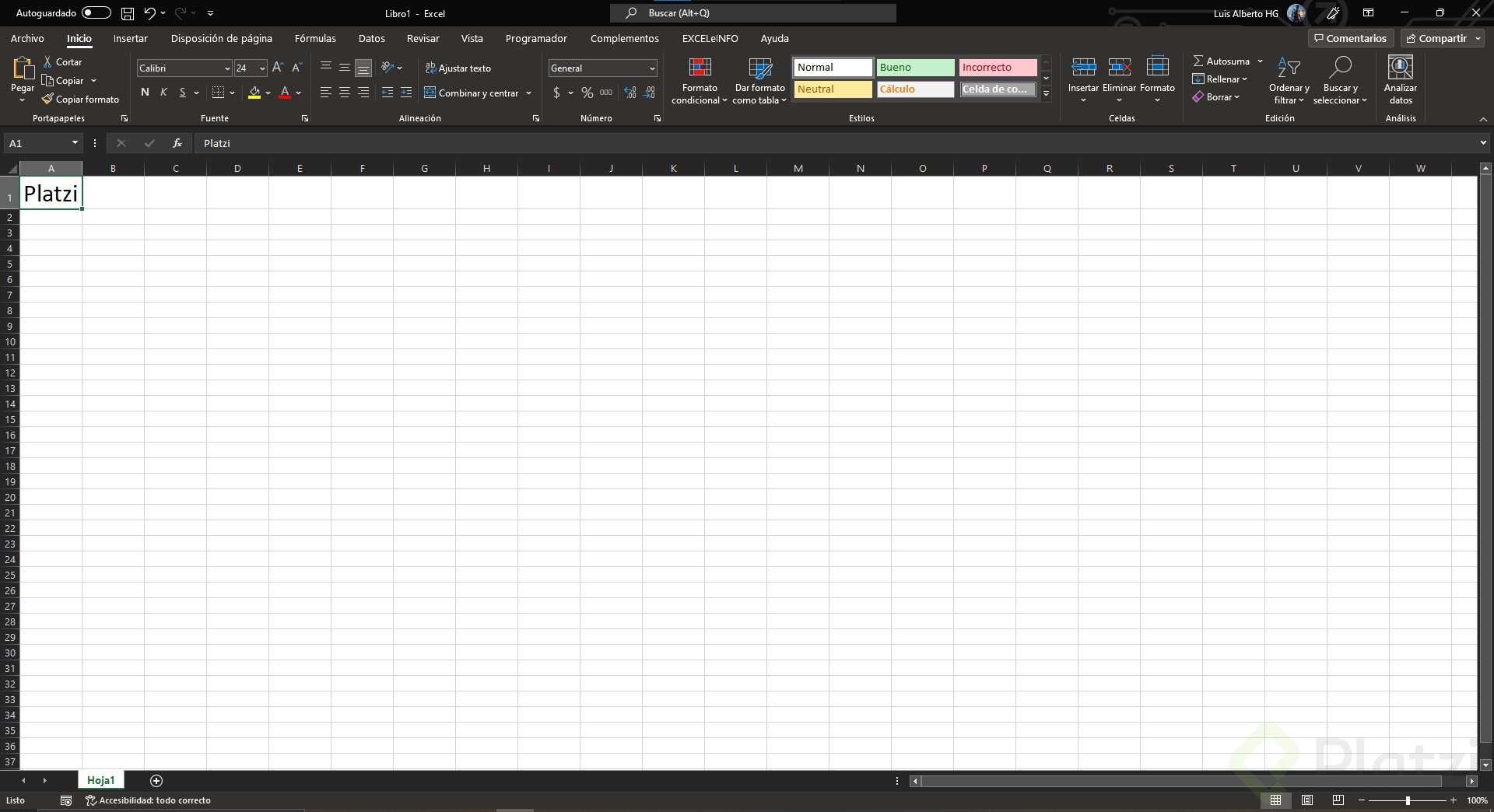Click the Paste (Pegar) clipboard icon
The image size is (1494, 812).
pyautogui.click(x=23, y=68)
